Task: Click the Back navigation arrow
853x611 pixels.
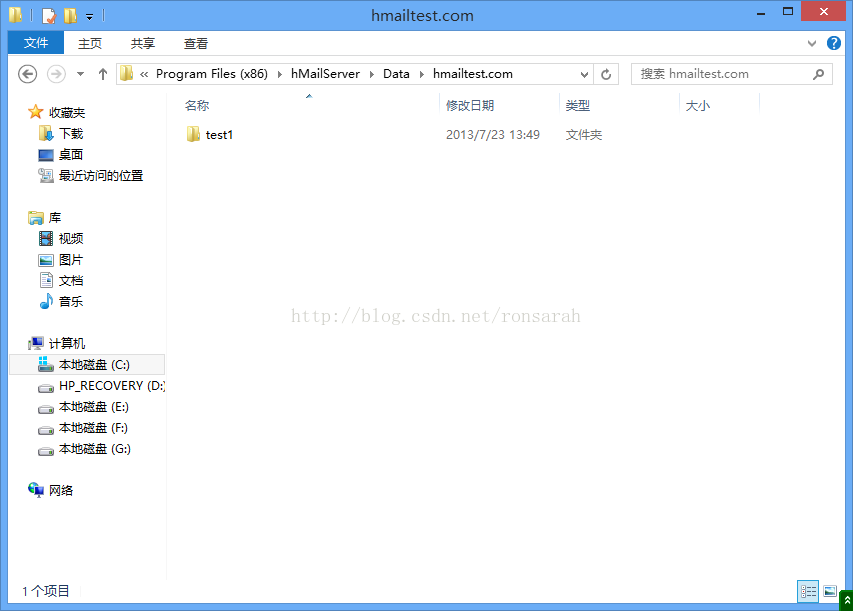Action: [28, 74]
